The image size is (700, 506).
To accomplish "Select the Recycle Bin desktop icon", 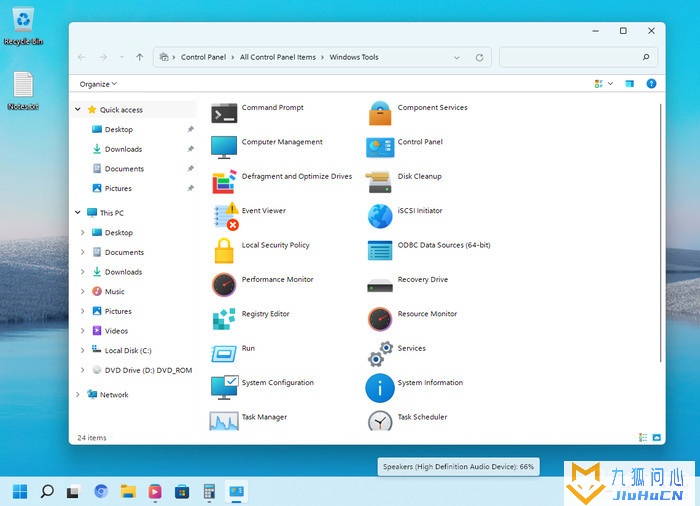I will click(23, 26).
